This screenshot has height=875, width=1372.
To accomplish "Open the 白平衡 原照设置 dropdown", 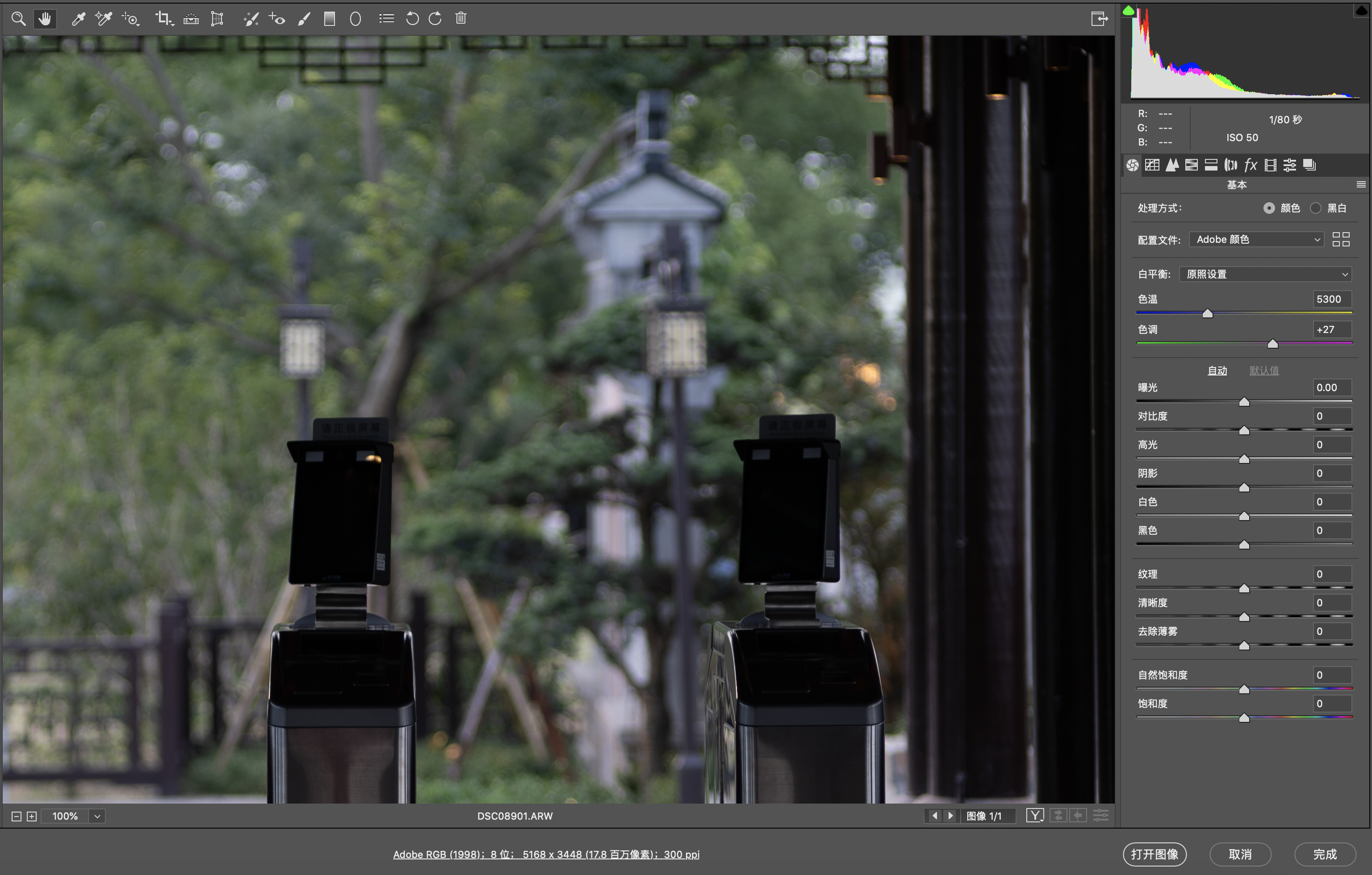I will [1265, 274].
